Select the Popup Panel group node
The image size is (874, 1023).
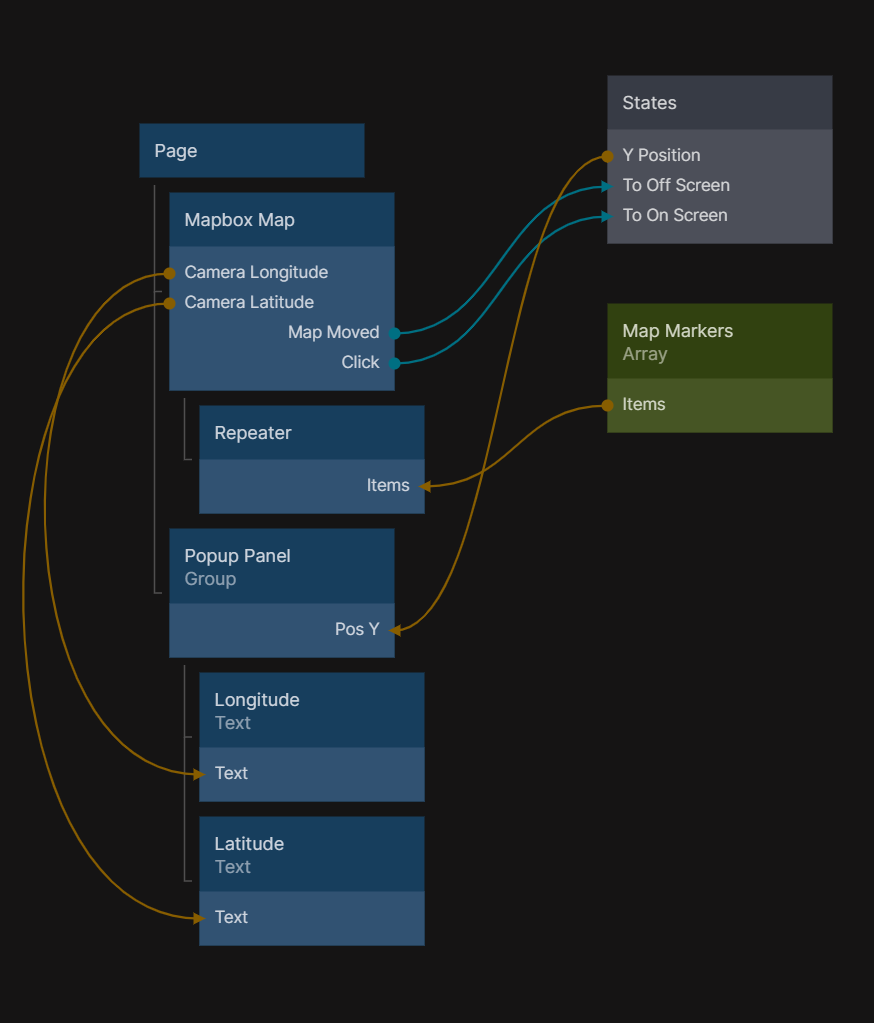(x=281, y=567)
